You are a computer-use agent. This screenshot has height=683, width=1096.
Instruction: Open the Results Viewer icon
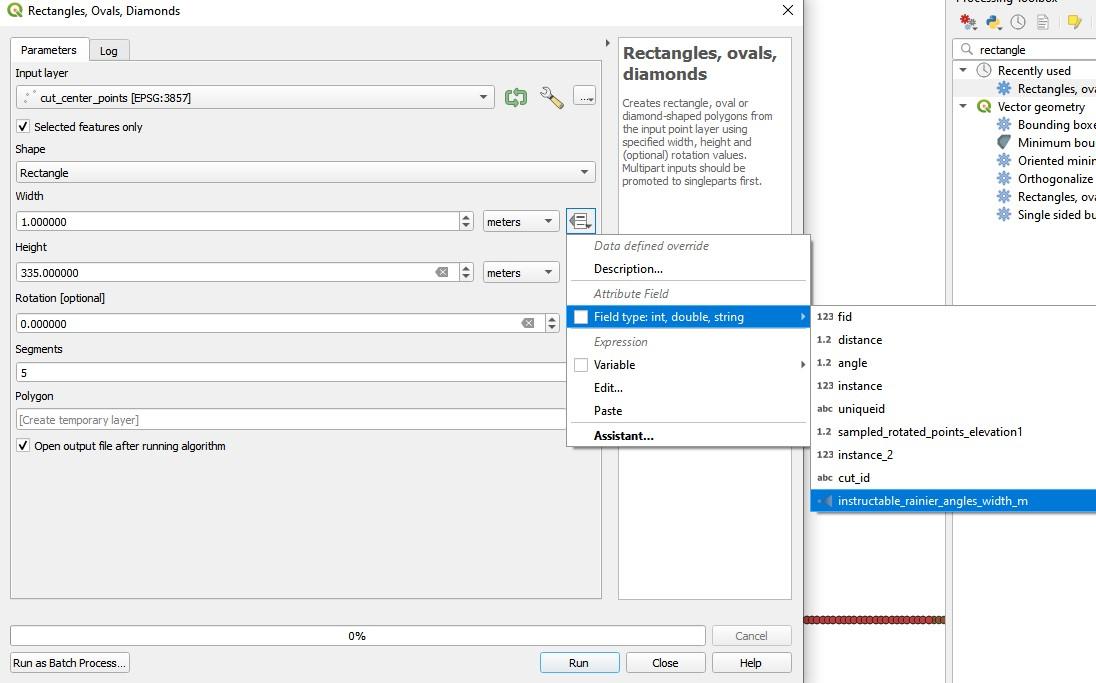[1042, 21]
